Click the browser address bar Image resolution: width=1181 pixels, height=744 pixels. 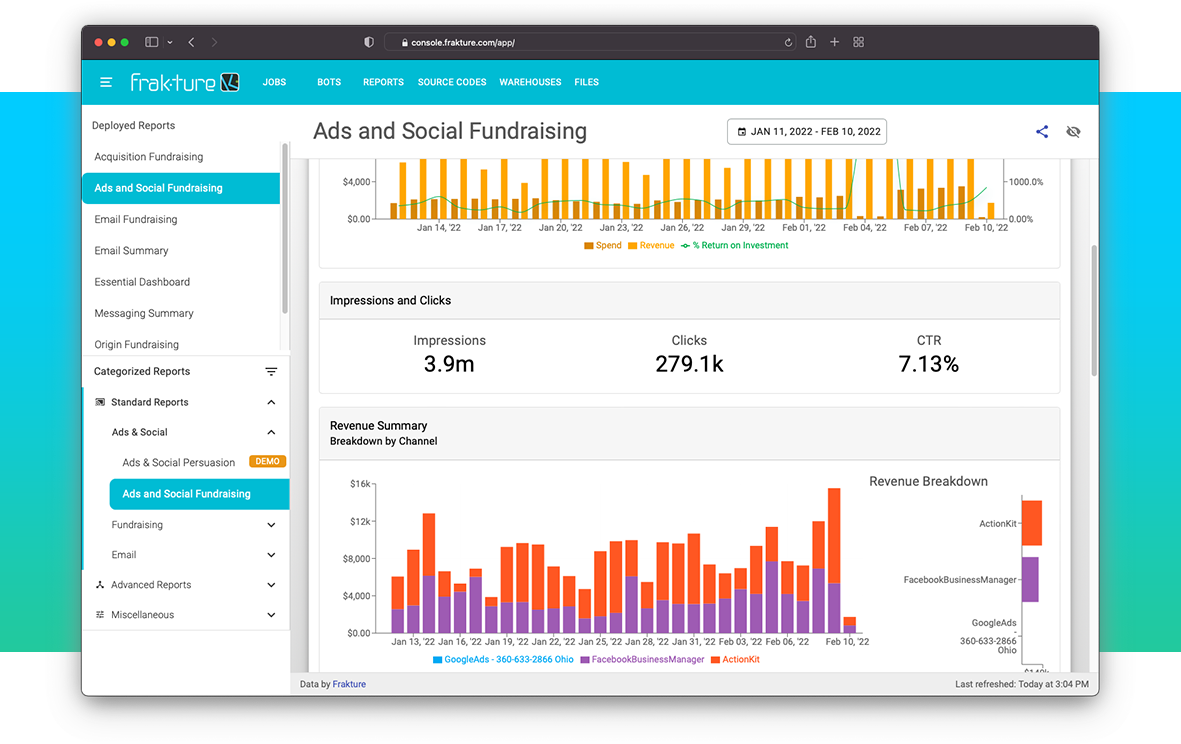click(590, 42)
